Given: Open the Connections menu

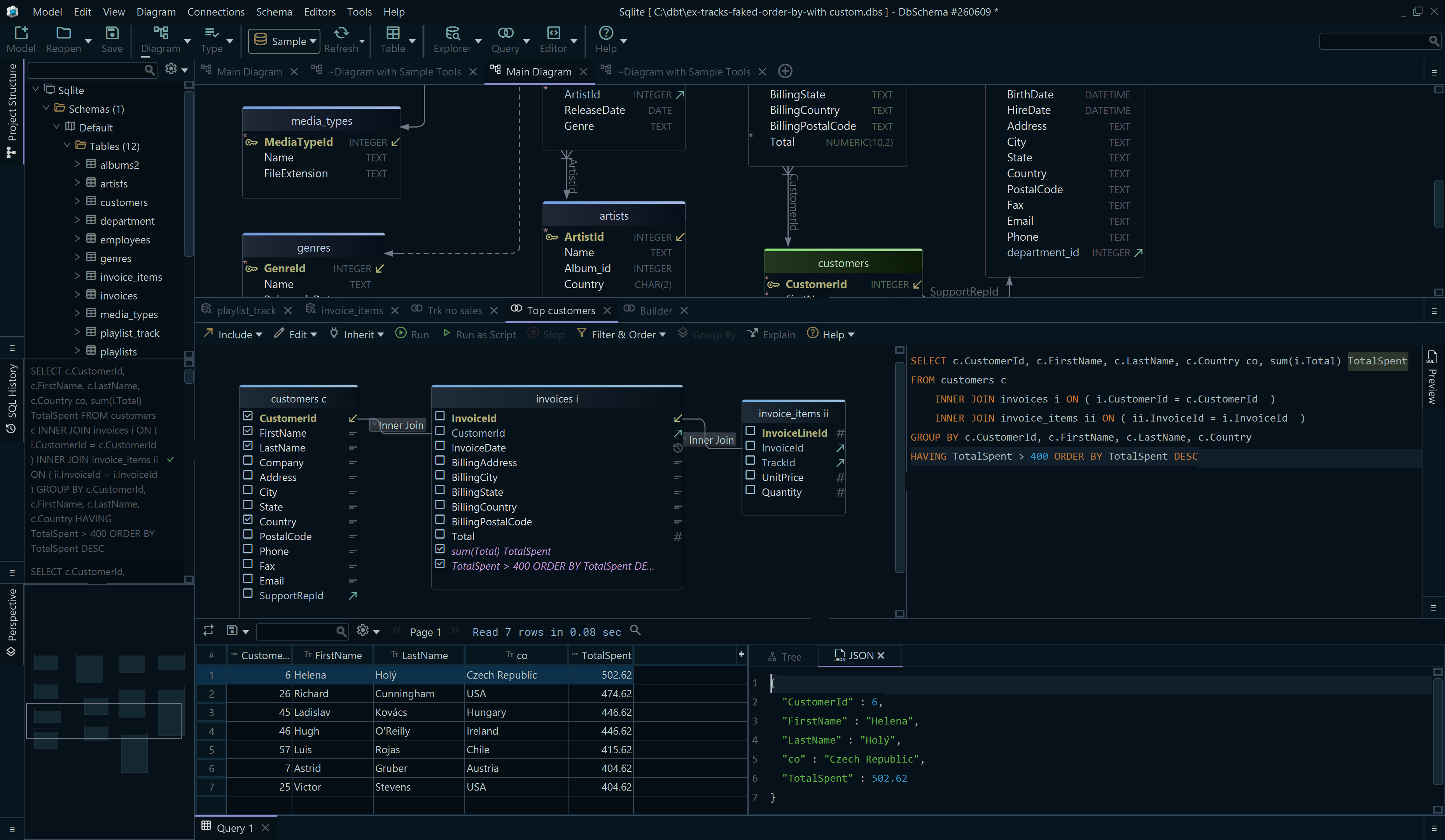Looking at the screenshot, I should tap(215, 11).
